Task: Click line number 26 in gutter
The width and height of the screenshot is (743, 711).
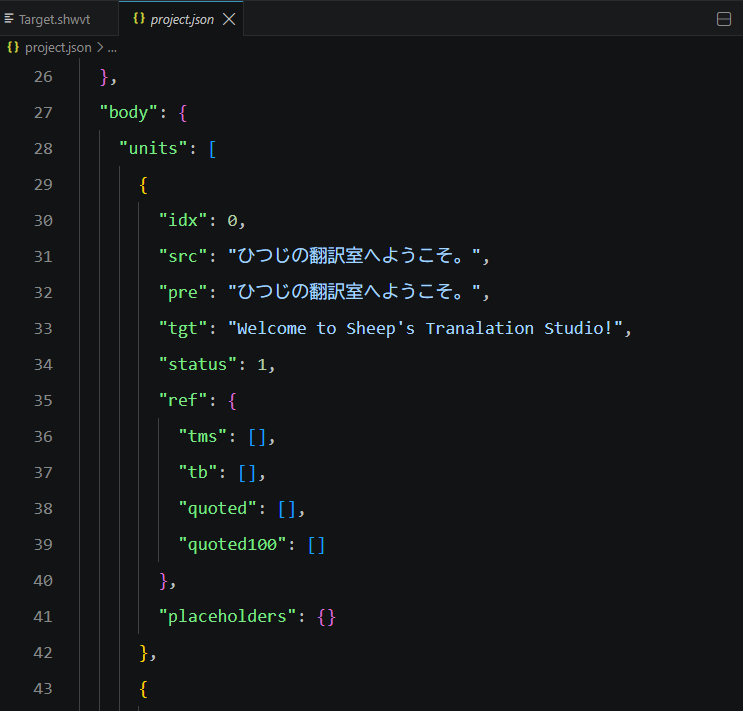Action: [43, 77]
